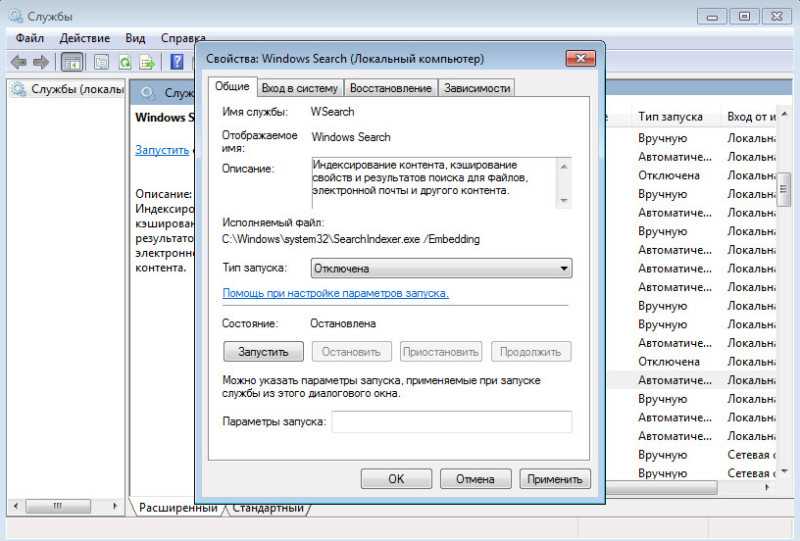Open the Действие menu
Image resolution: width=800 pixels, height=541 pixels.
(85, 38)
